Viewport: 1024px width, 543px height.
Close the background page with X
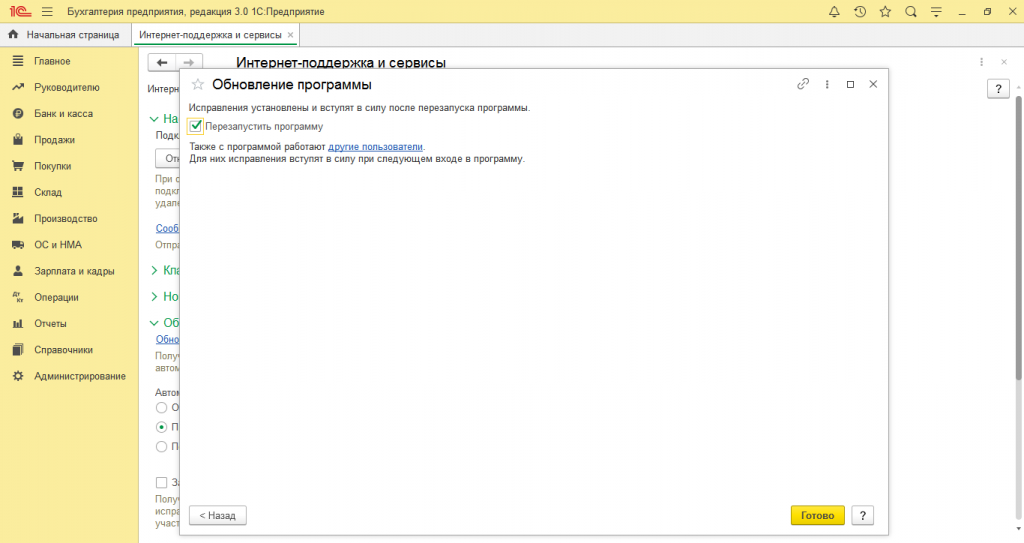[1004, 62]
